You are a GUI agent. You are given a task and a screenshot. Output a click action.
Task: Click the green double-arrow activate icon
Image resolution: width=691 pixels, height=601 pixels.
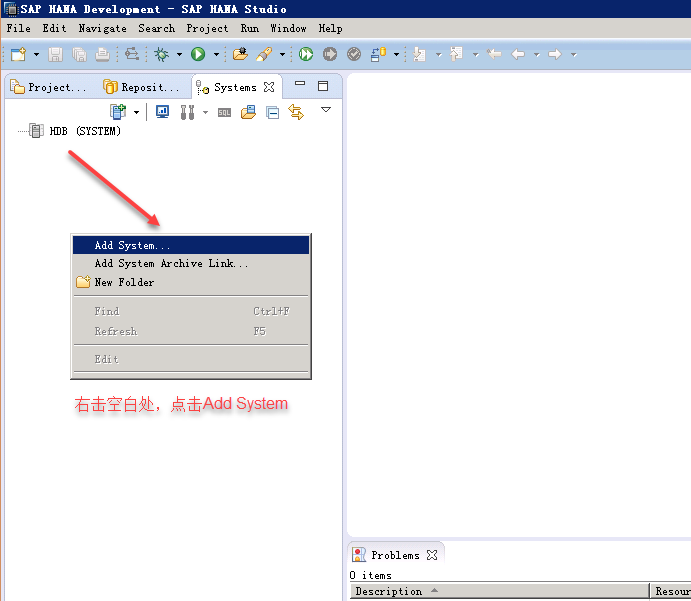pyautogui.click(x=306, y=54)
